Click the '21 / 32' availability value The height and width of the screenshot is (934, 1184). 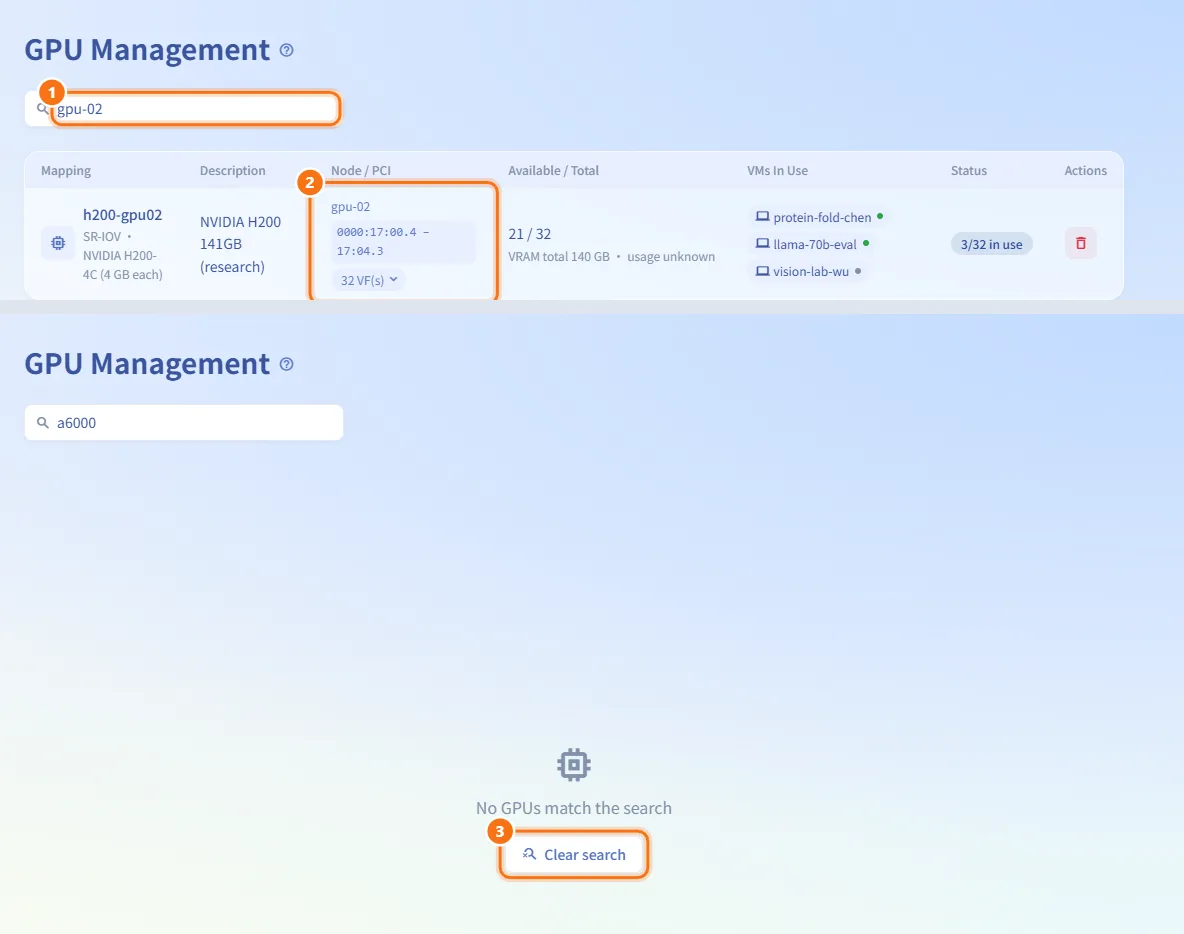coord(529,234)
